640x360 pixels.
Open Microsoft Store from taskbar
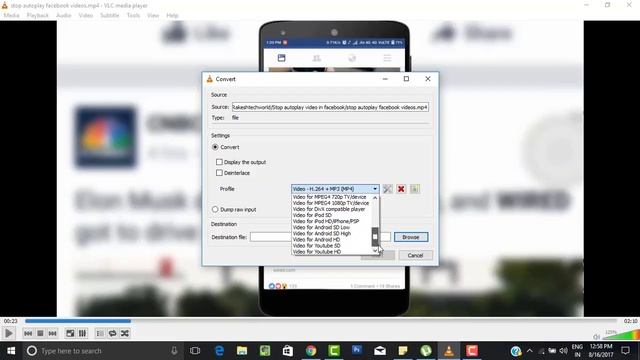coord(288,351)
